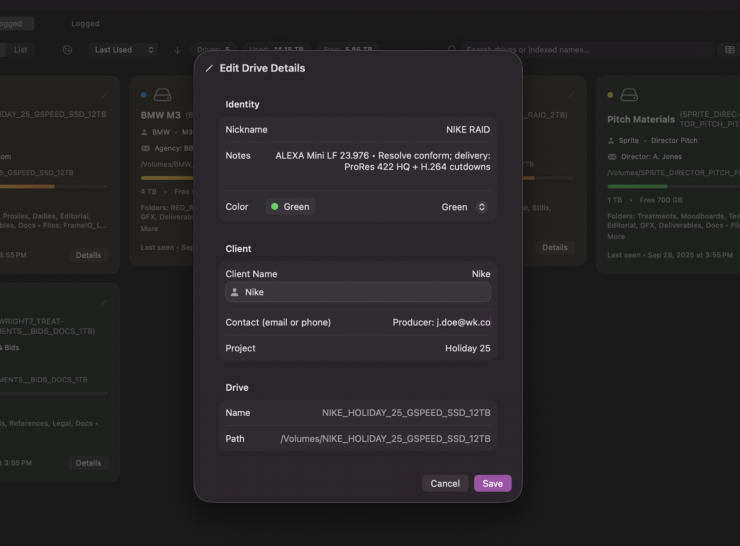Screen dimensions: 740x546
Task: Cancel editing drive details
Action: point(445,484)
